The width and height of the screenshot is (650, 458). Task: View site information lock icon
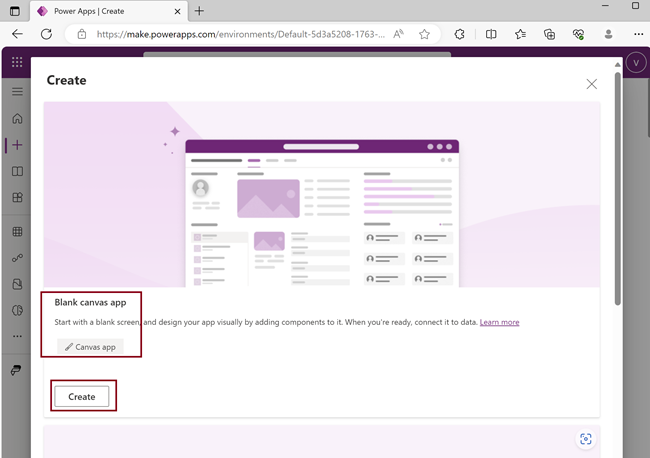click(x=82, y=34)
